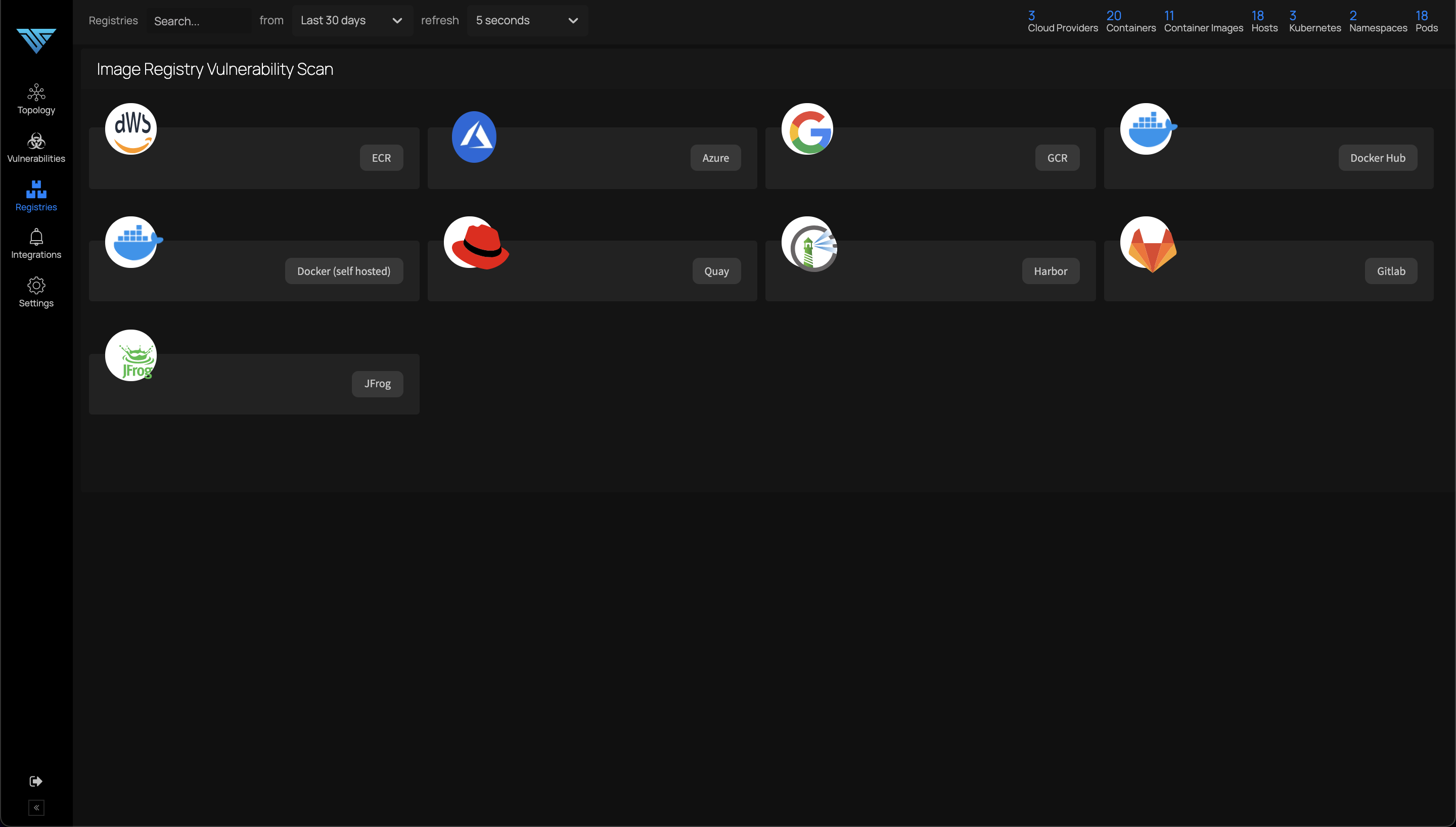The height and width of the screenshot is (827, 1456).
Task: Open the Harbor registry
Action: pyautogui.click(x=1051, y=271)
